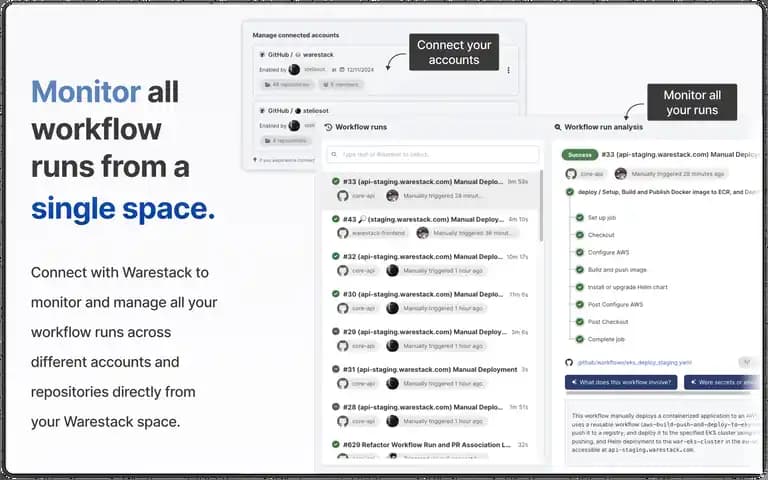Click the green status icon of run #43
Viewport: 768px width, 480px height.
pos(336,219)
